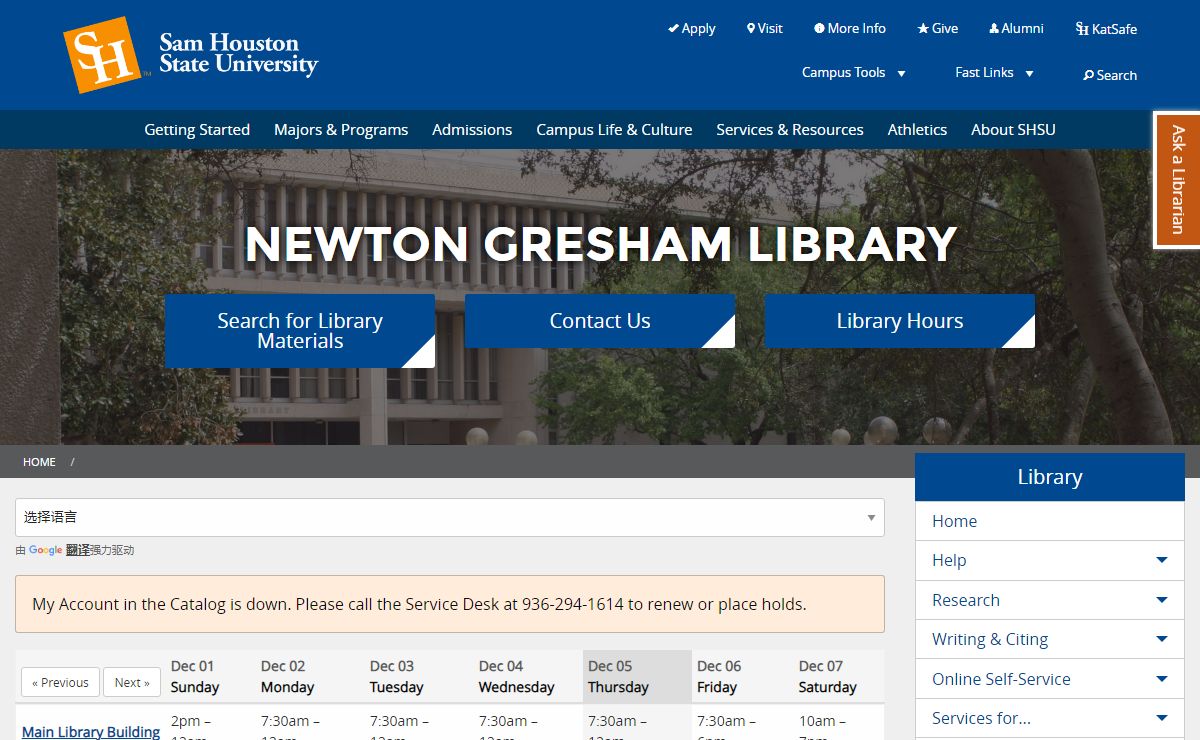Open Getting Started menu
The width and height of the screenshot is (1200, 740).
coord(197,129)
